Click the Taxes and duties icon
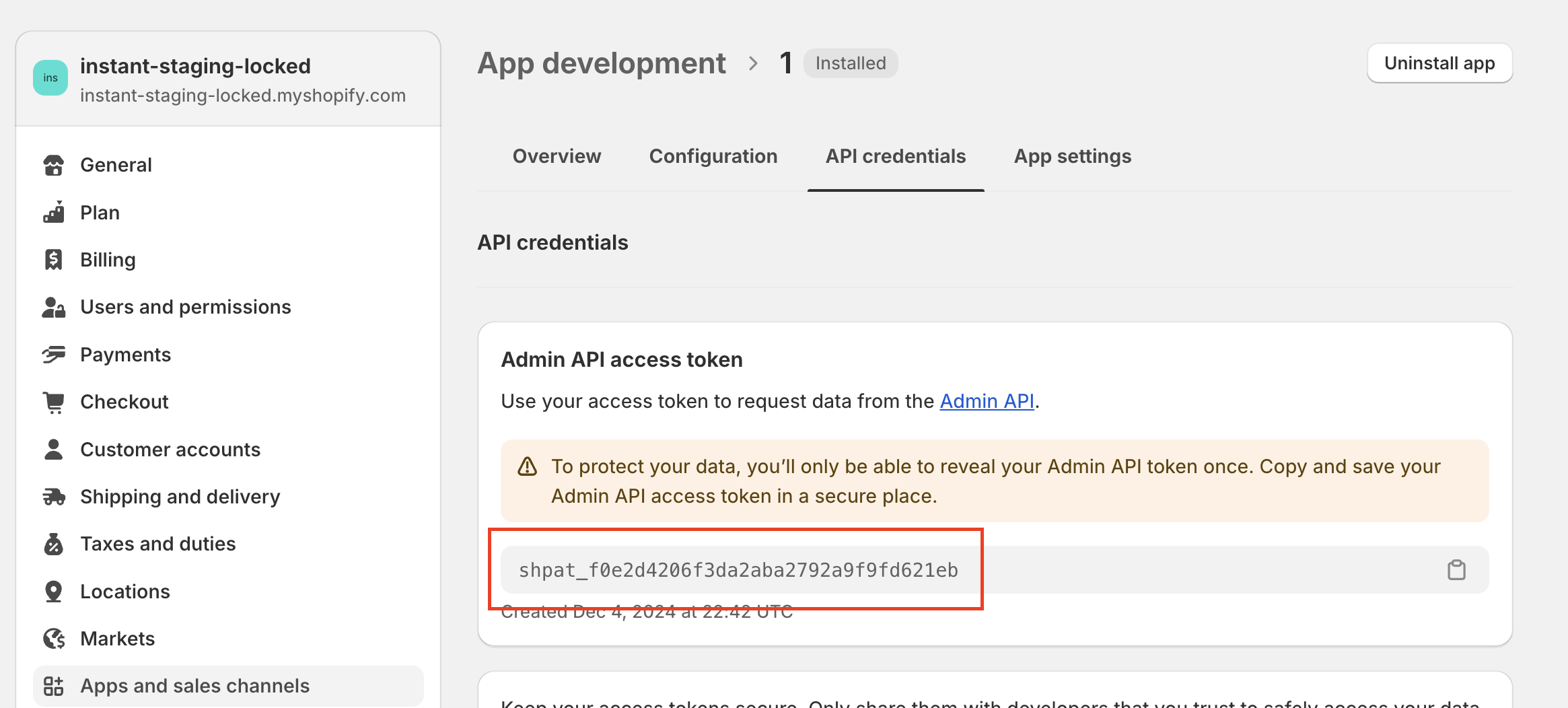The height and width of the screenshot is (708, 1568). coord(53,544)
